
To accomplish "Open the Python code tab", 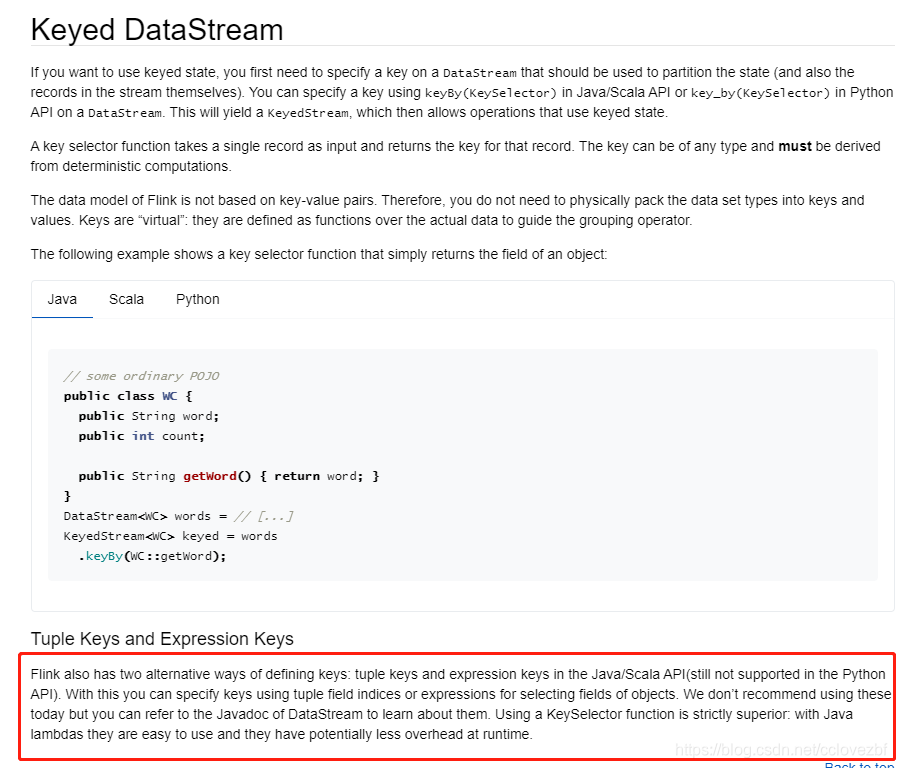I will [197, 299].
